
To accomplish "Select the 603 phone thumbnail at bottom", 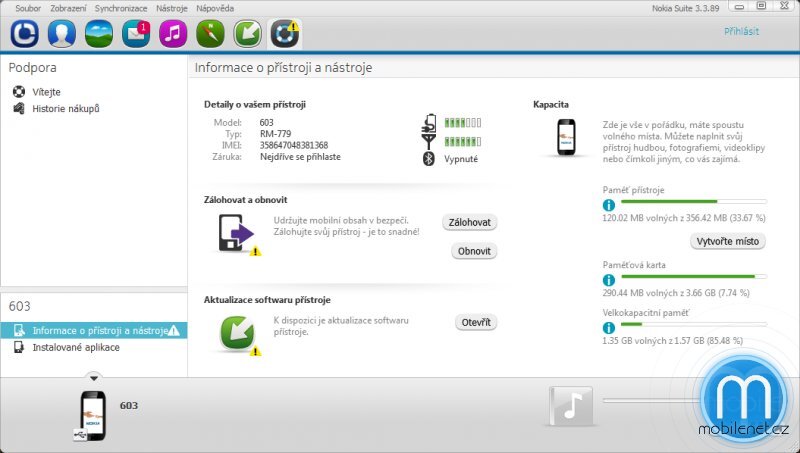I will 93,413.
